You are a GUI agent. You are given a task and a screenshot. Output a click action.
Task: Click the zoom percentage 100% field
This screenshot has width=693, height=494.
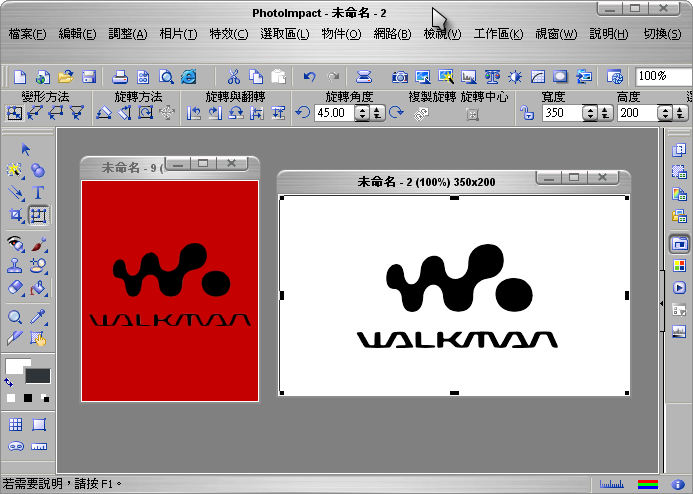[663, 76]
